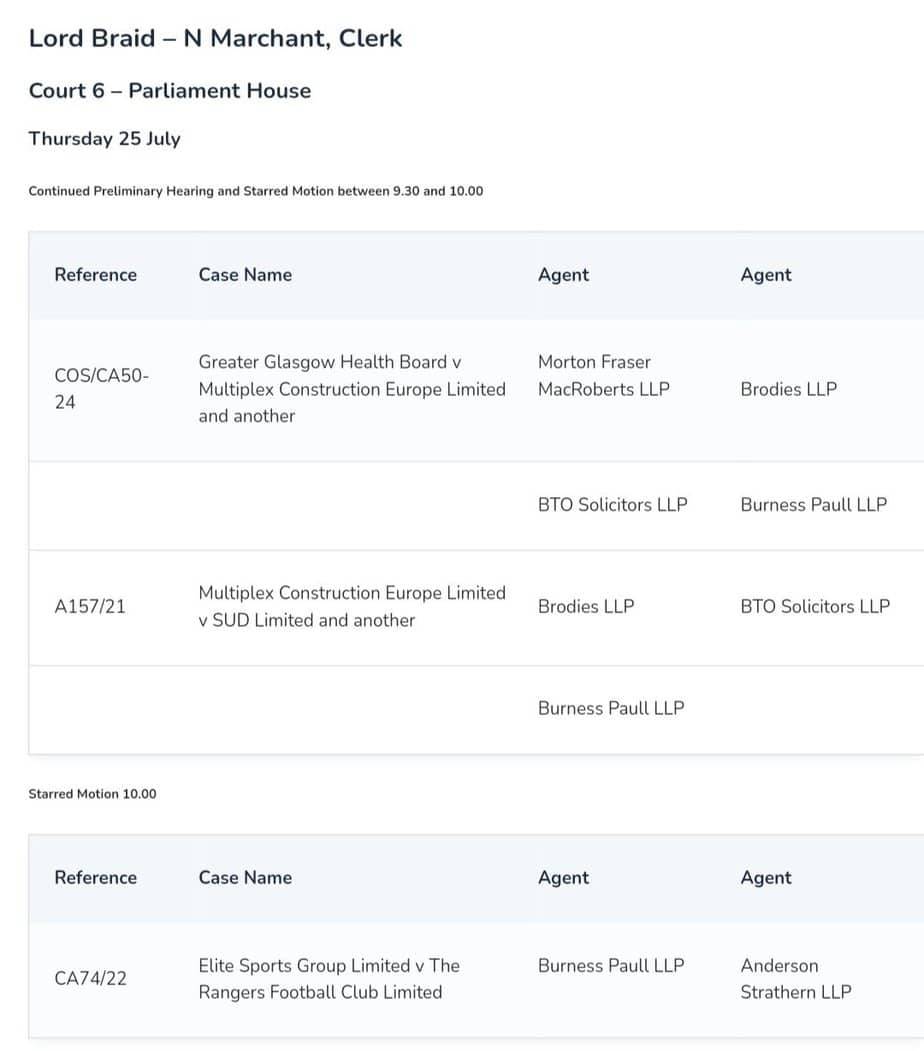Click the Multiplex Construction v SUD Limited case
The image size is (924, 1051).
coord(352,607)
